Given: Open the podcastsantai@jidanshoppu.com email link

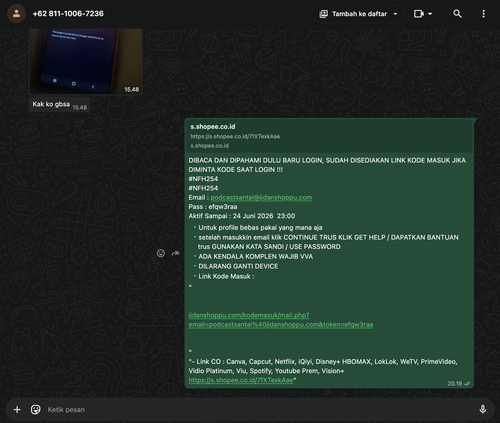Looking at the screenshot, I should pos(261,197).
